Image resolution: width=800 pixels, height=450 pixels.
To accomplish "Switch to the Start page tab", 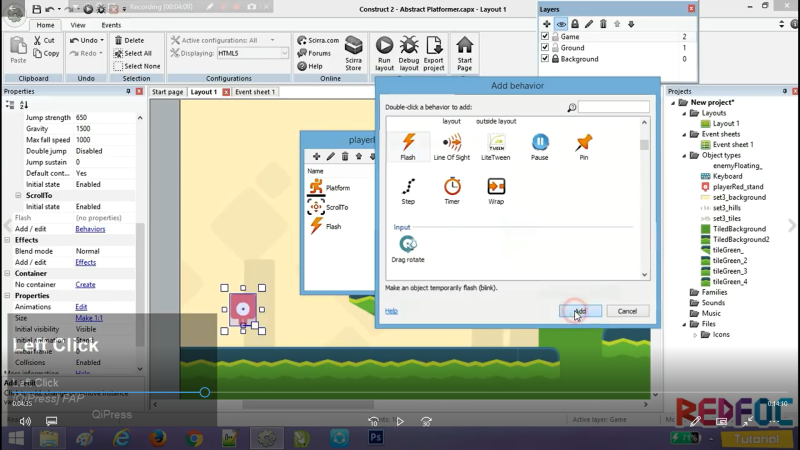I will pyautogui.click(x=167, y=92).
